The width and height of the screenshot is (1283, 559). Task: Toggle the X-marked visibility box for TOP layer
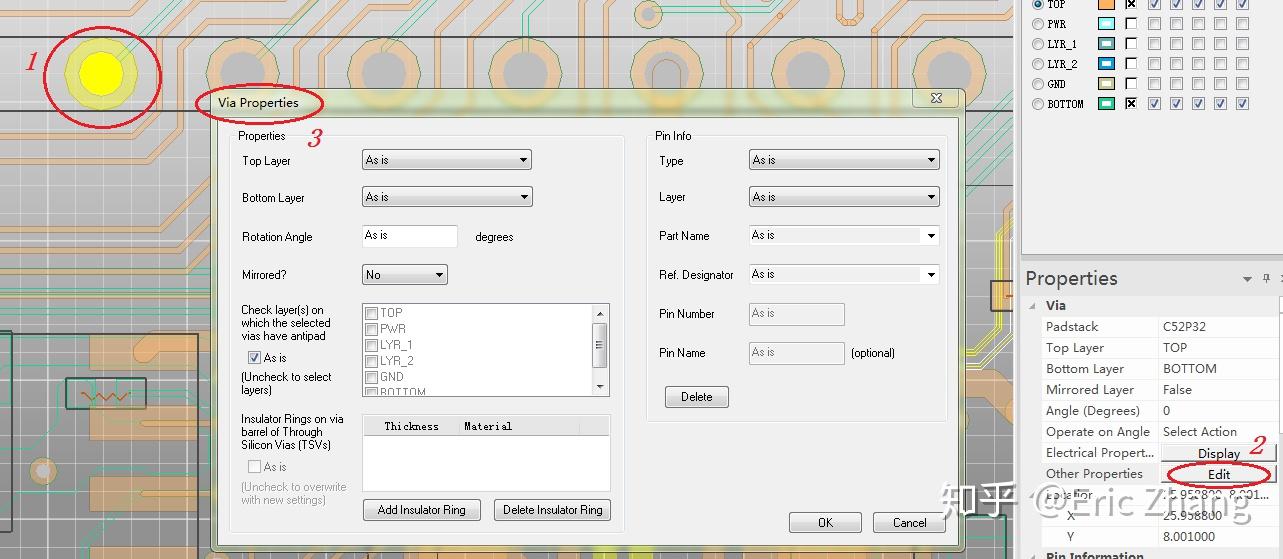pyautogui.click(x=1131, y=5)
